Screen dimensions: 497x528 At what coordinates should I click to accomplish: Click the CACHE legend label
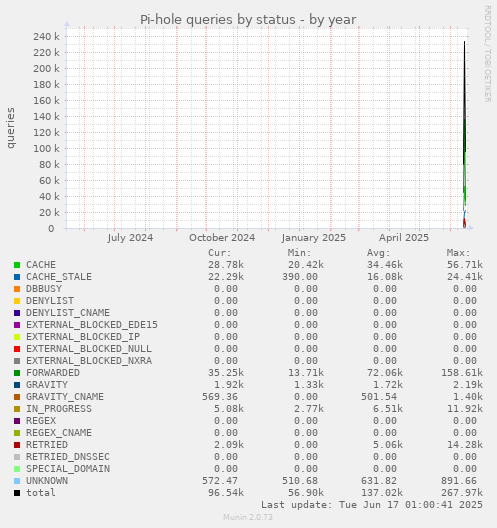(x=41, y=265)
